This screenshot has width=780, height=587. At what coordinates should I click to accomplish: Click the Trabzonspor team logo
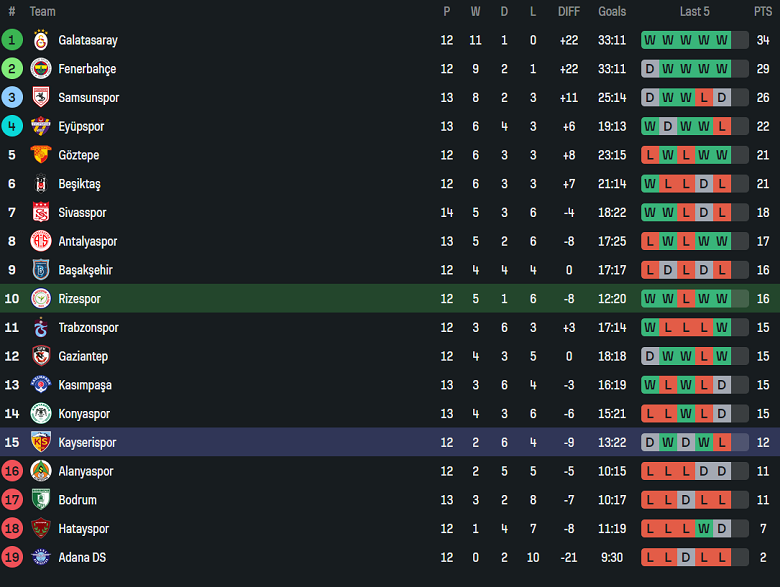point(41,328)
